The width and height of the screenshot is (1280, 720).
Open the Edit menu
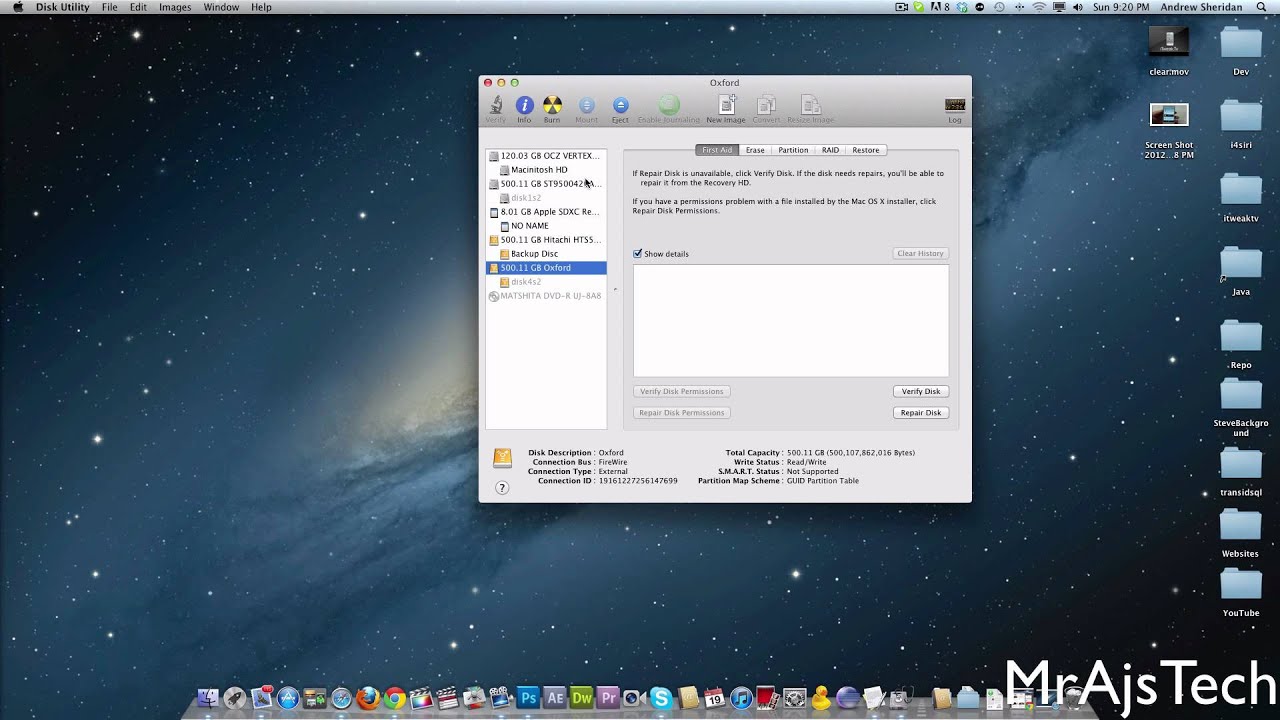pyautogui.click(x=138, y=7)
